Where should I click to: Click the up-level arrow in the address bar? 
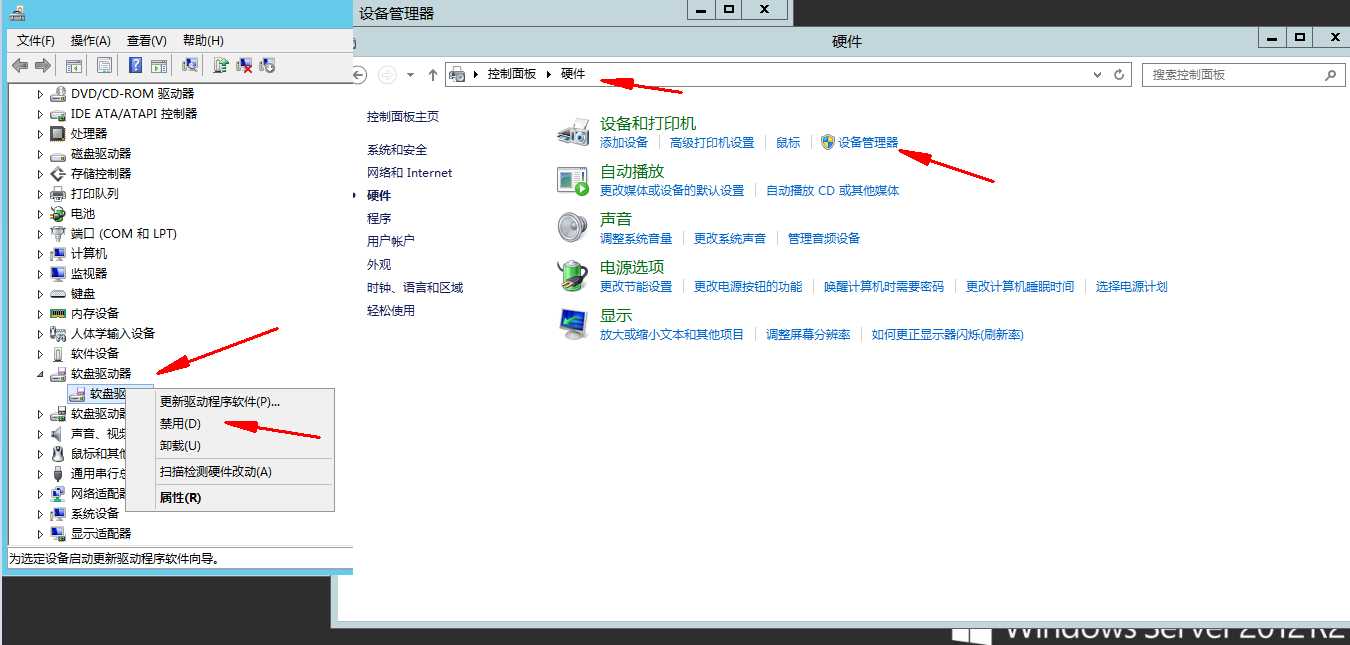432,75
